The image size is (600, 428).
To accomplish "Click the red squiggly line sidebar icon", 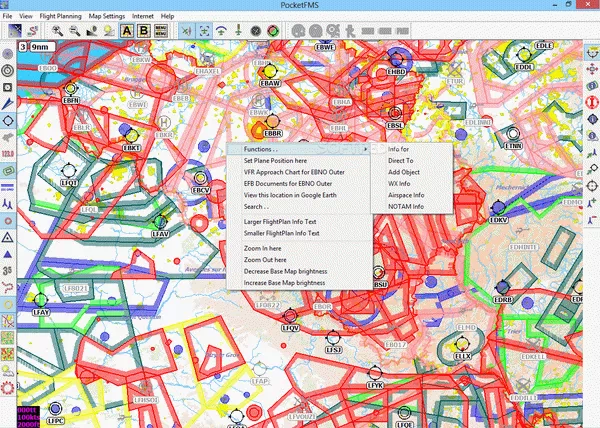I will [8, 288].
